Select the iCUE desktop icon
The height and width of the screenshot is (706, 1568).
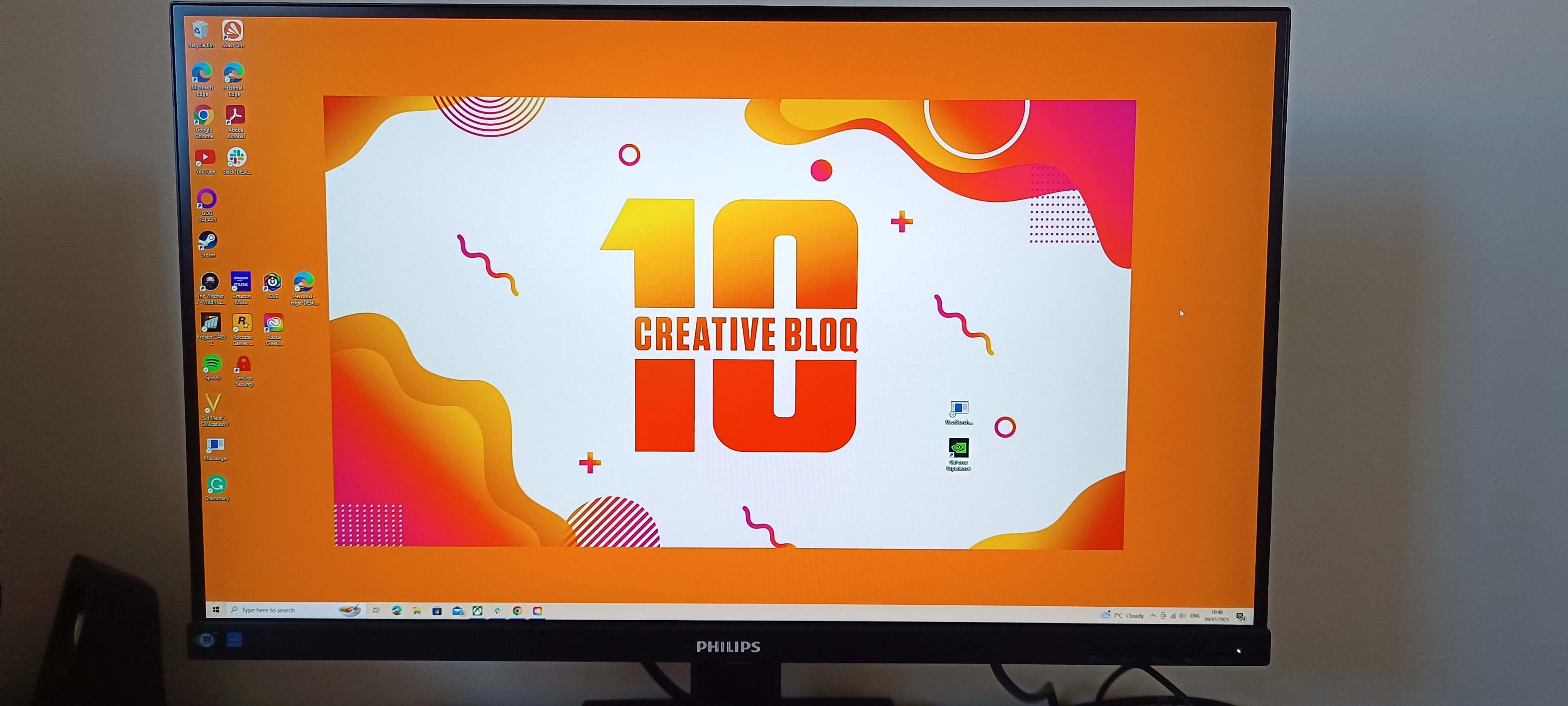[x=272, y=286]
